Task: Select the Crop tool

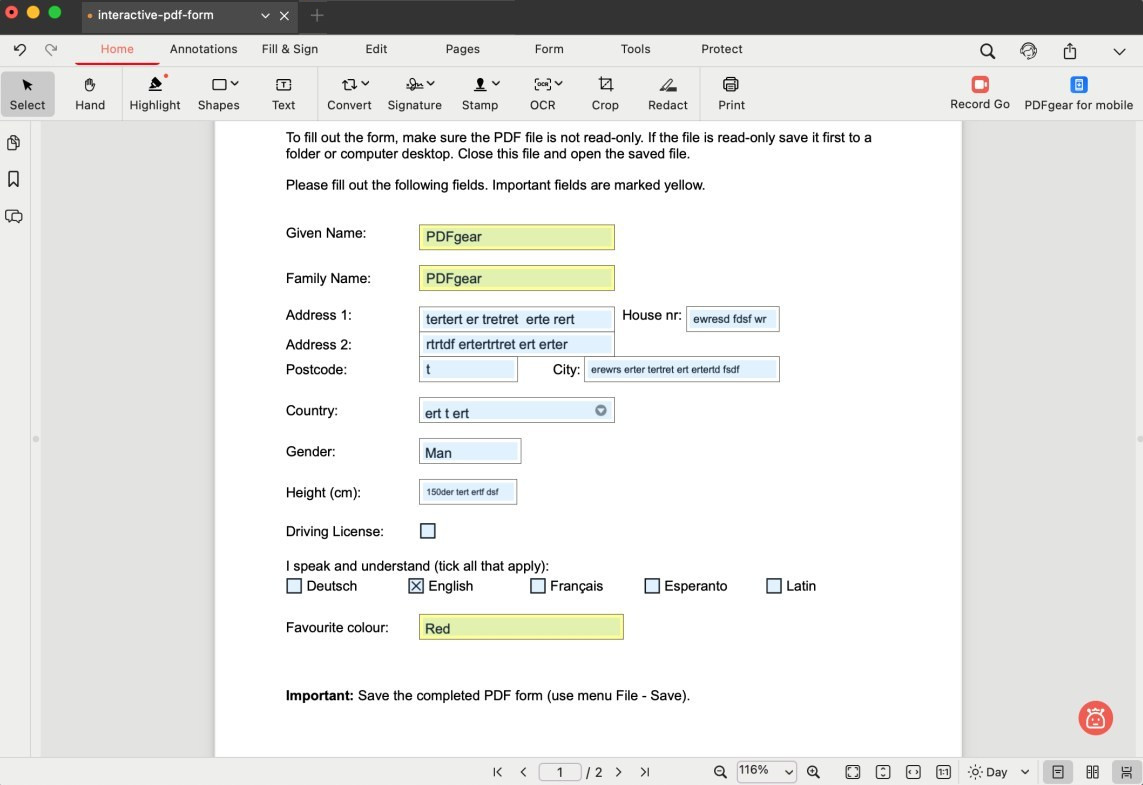Action: click(x=605, y=94)
